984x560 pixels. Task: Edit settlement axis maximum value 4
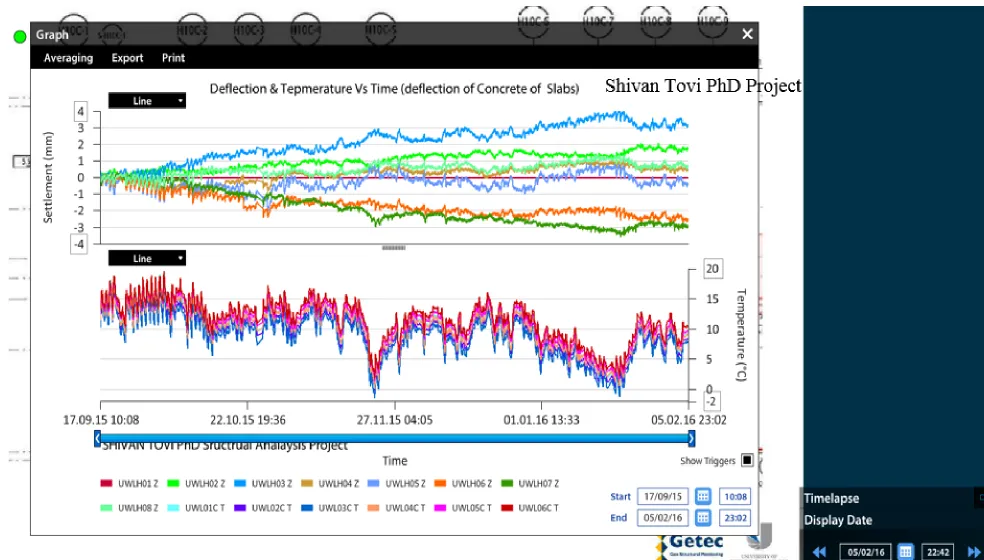click(x=80, y=112)
